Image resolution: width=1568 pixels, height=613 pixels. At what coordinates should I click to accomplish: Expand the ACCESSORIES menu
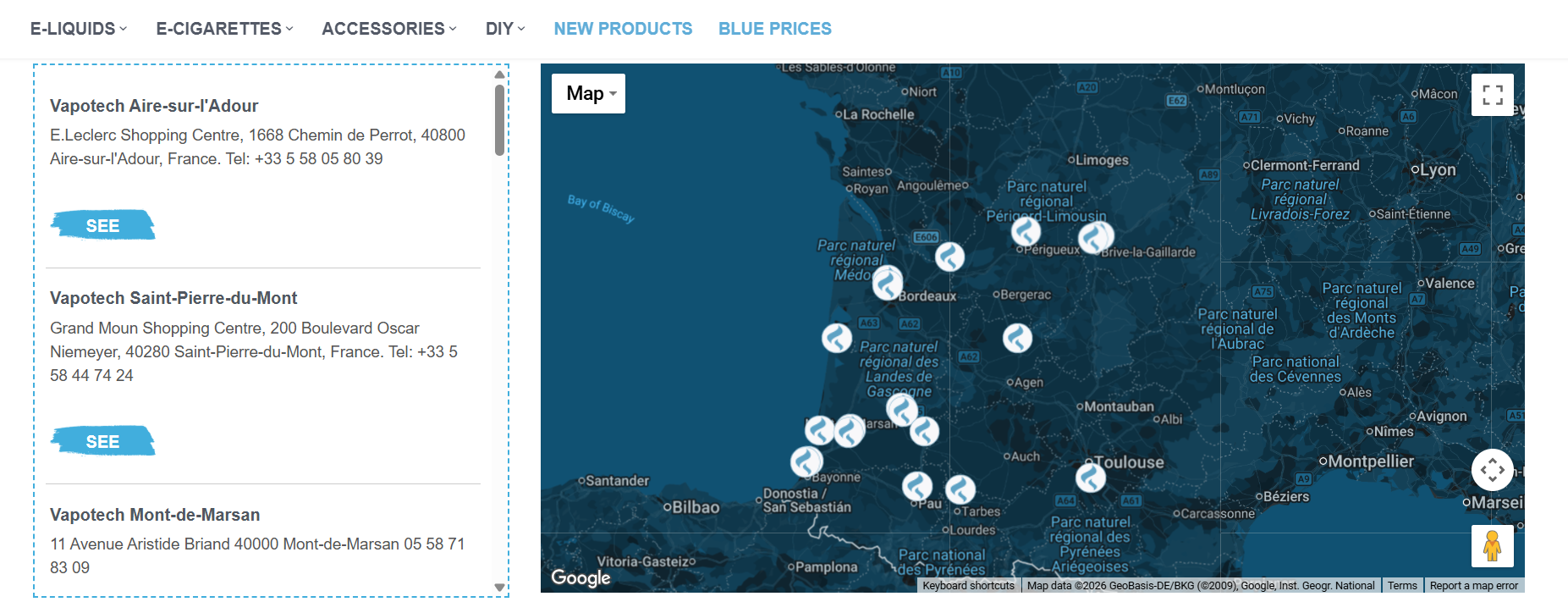(x=389, y=29)
